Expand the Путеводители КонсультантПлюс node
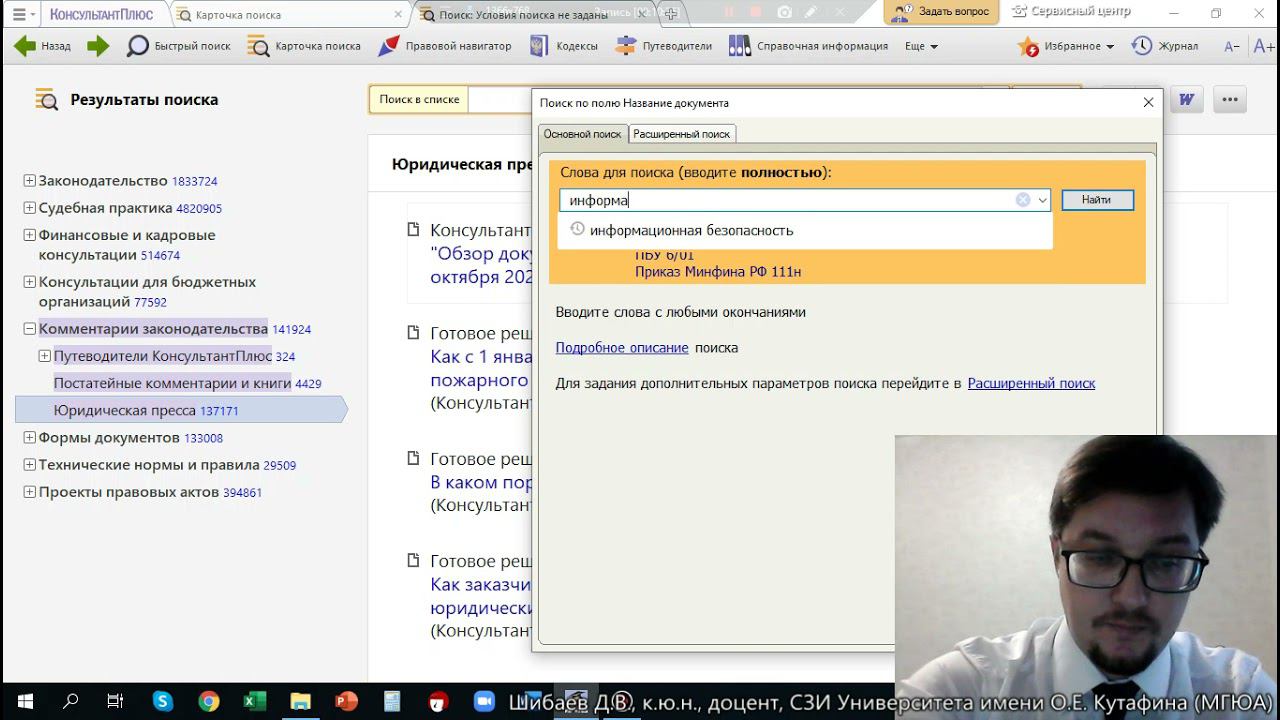Viewport: 1280px width, 720px height. point(44,356)
